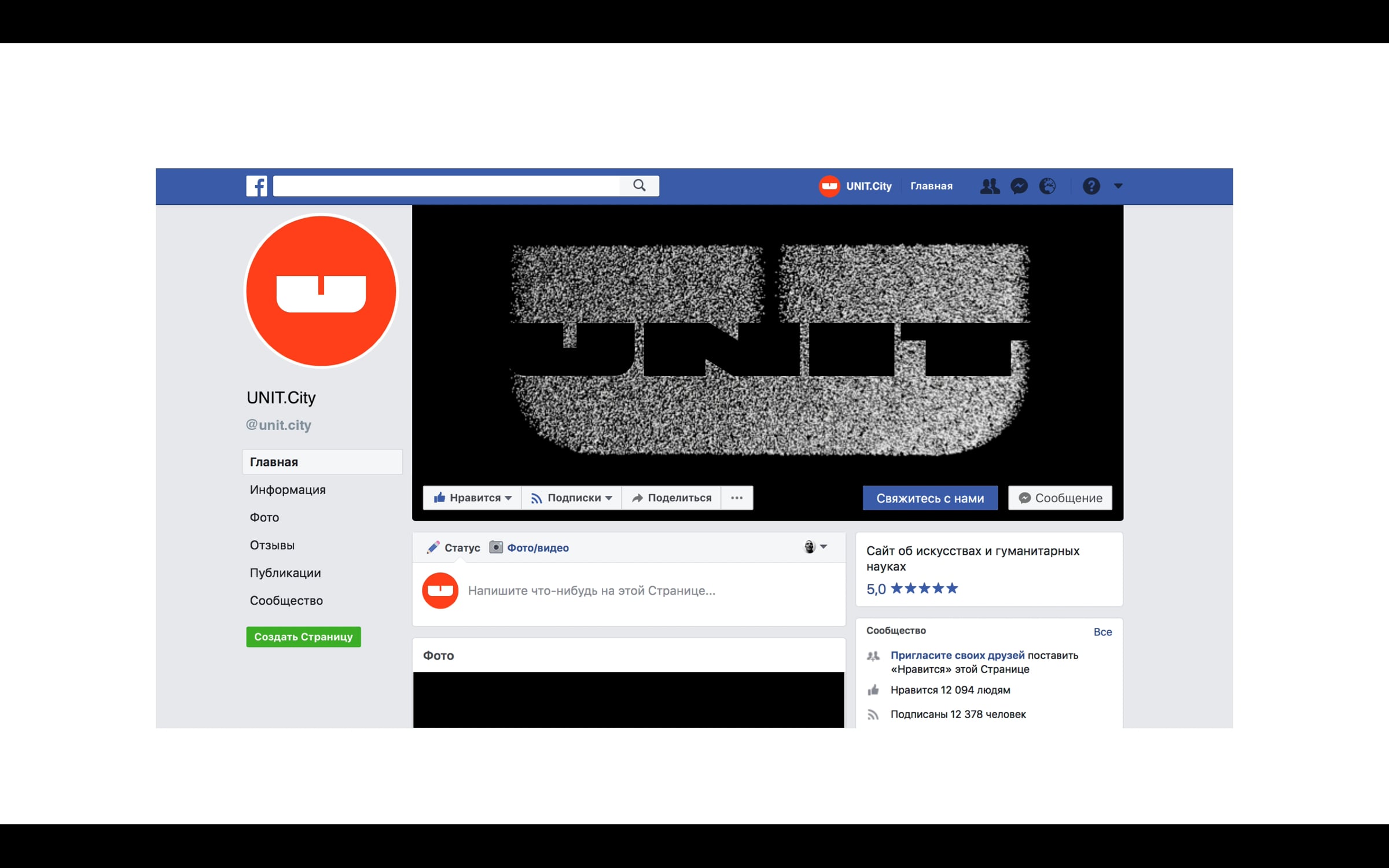
Task: Click the three dots more options button
Action: coord(736,498)
